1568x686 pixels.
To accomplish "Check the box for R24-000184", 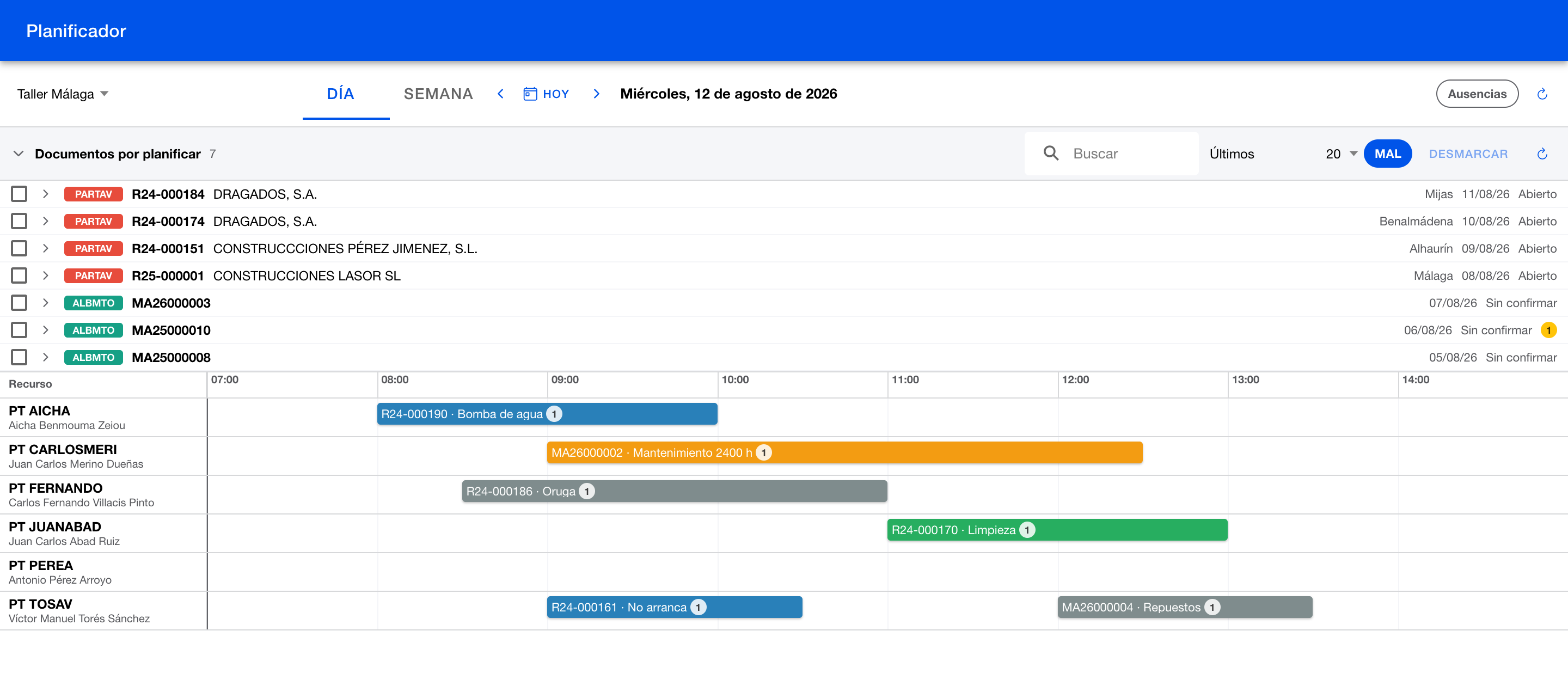I will click(19, 194).
